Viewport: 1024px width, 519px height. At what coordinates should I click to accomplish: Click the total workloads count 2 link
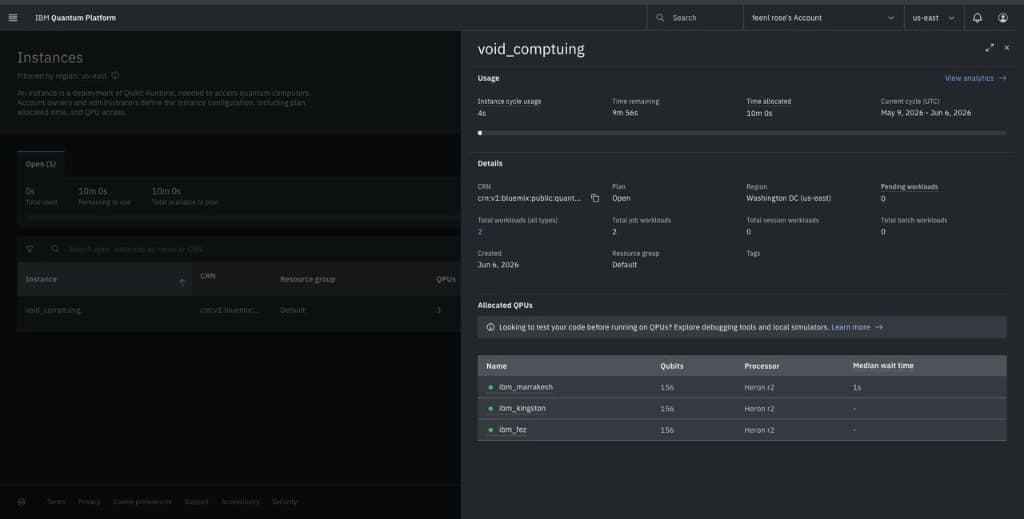[480, 232]
